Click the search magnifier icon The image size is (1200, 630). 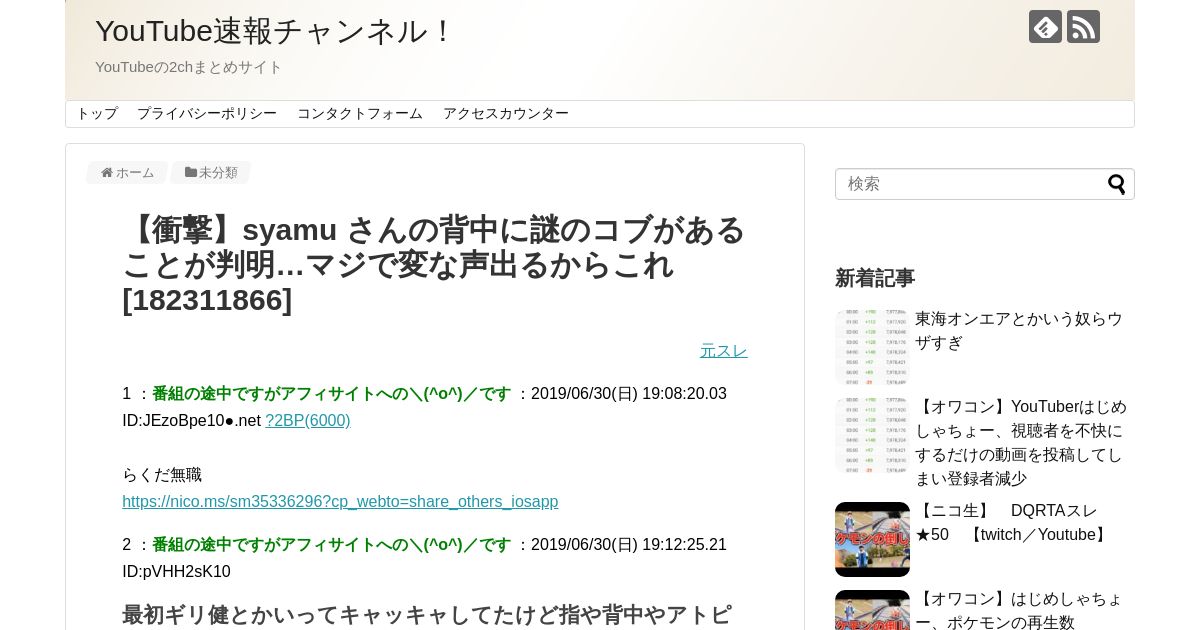[1116, 184]
